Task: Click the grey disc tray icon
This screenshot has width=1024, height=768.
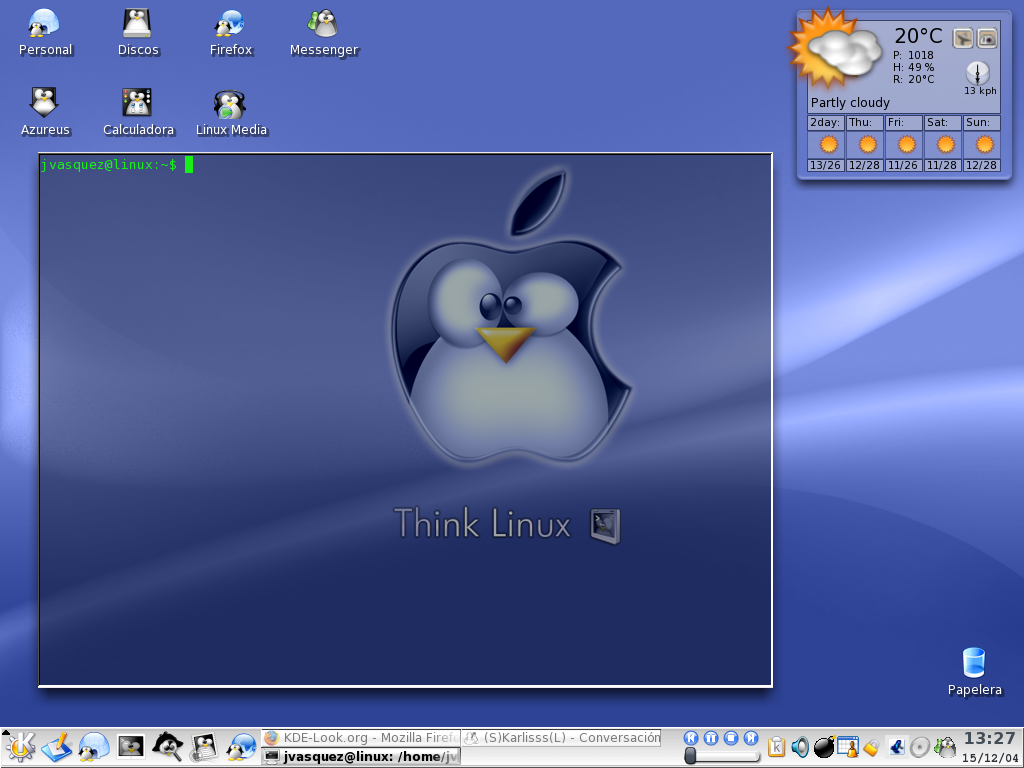Action: (x=920, y=747)
